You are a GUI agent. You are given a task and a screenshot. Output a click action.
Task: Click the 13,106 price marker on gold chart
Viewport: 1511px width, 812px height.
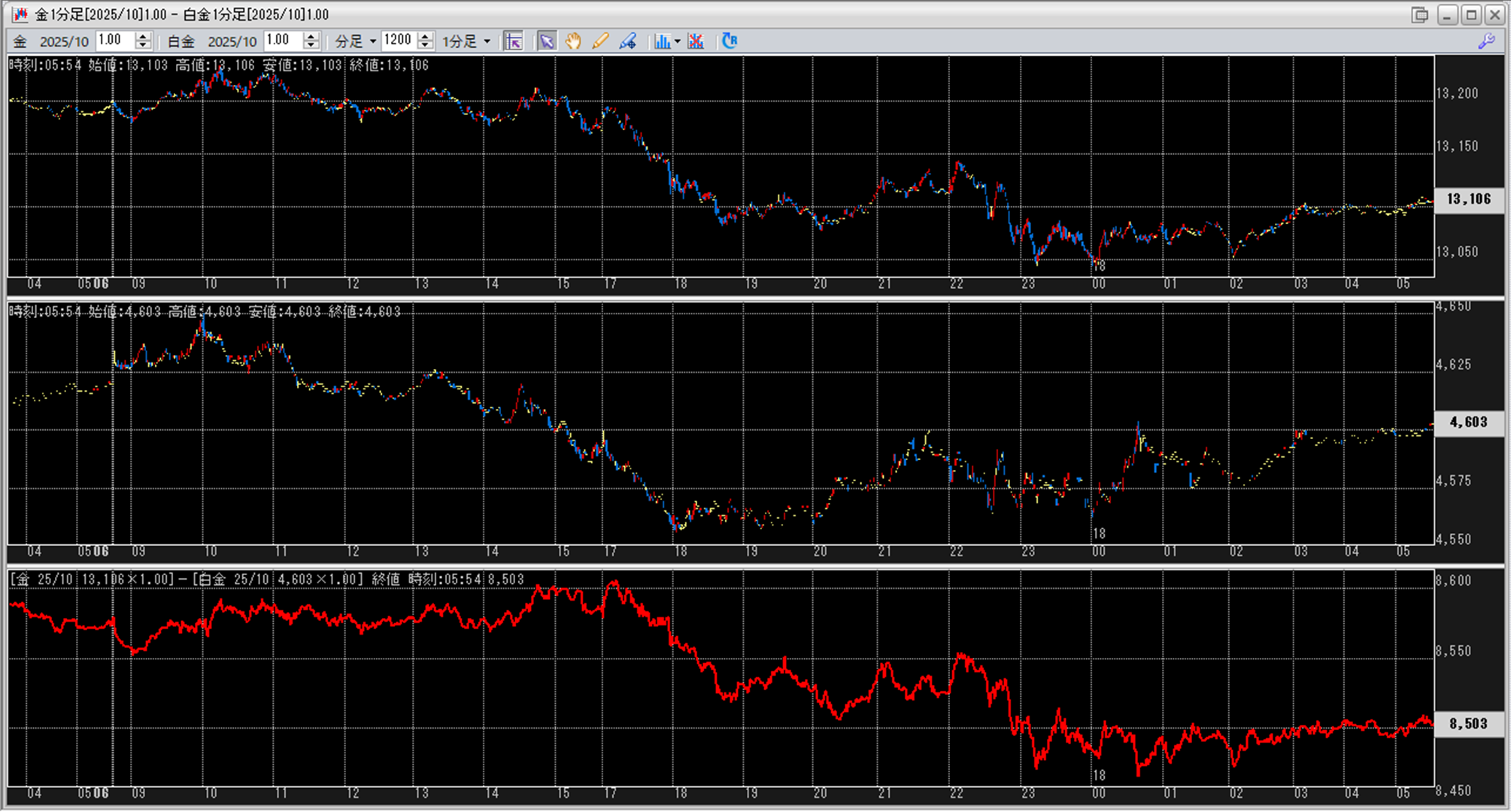[x=1468, y=199]
